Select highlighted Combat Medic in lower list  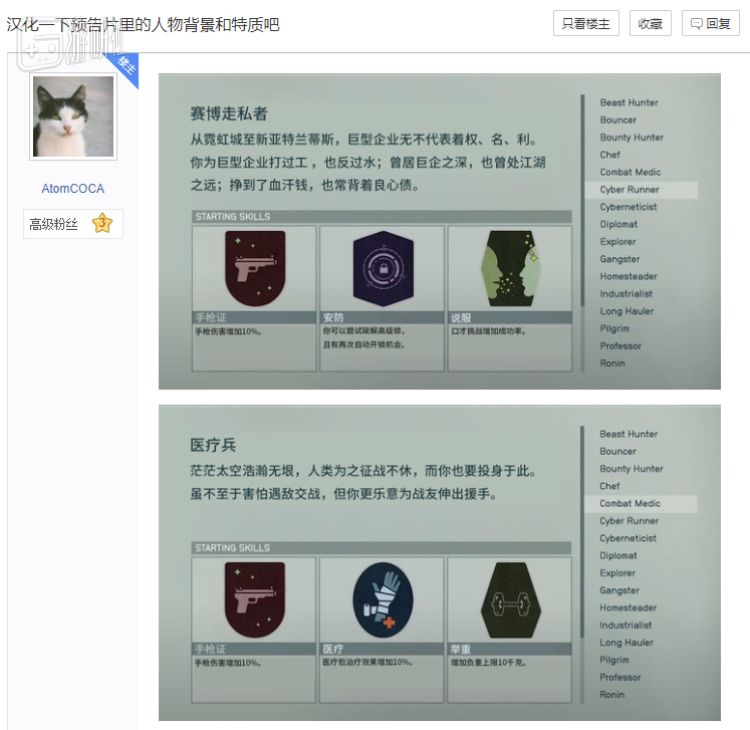click(641, 503)
